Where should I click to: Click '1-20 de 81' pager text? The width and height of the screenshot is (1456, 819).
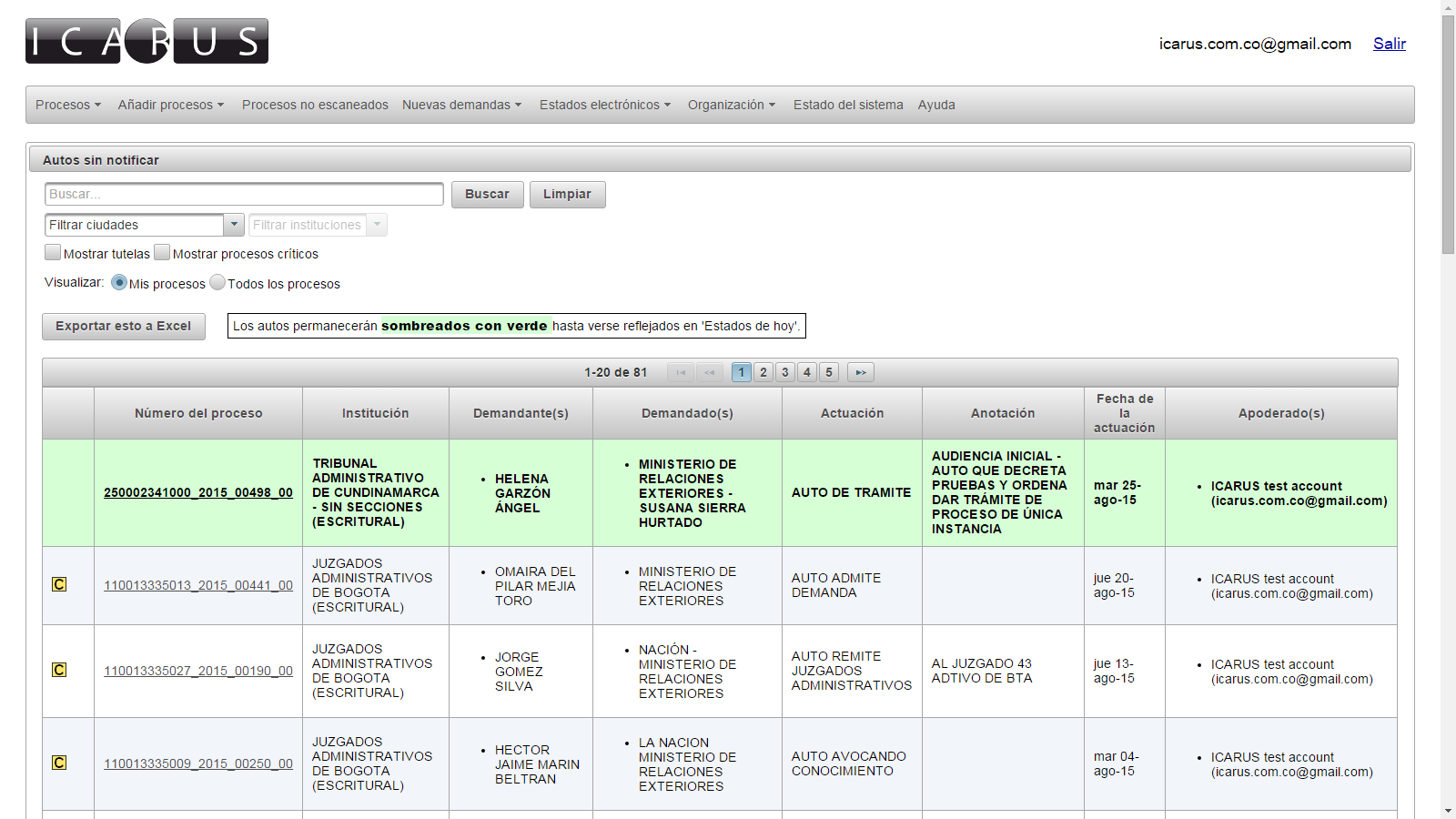616,372
